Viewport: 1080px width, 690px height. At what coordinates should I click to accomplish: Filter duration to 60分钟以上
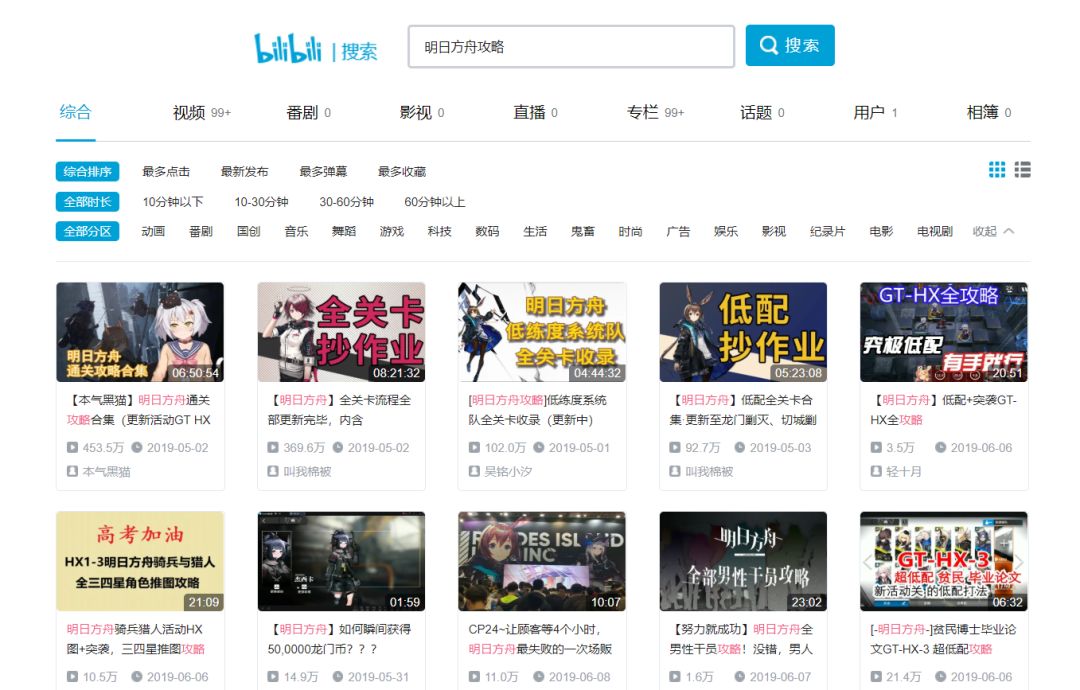point(435,202)
